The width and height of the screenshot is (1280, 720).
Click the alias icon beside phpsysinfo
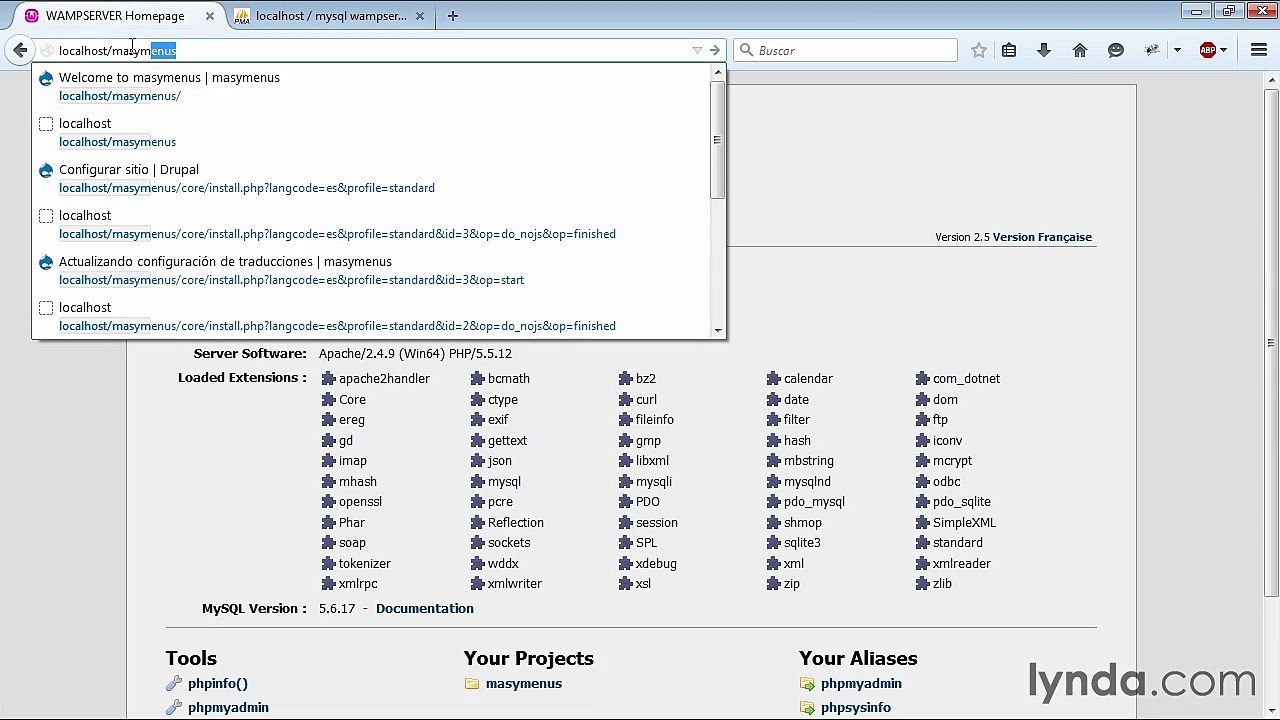(x=807, y=708)
